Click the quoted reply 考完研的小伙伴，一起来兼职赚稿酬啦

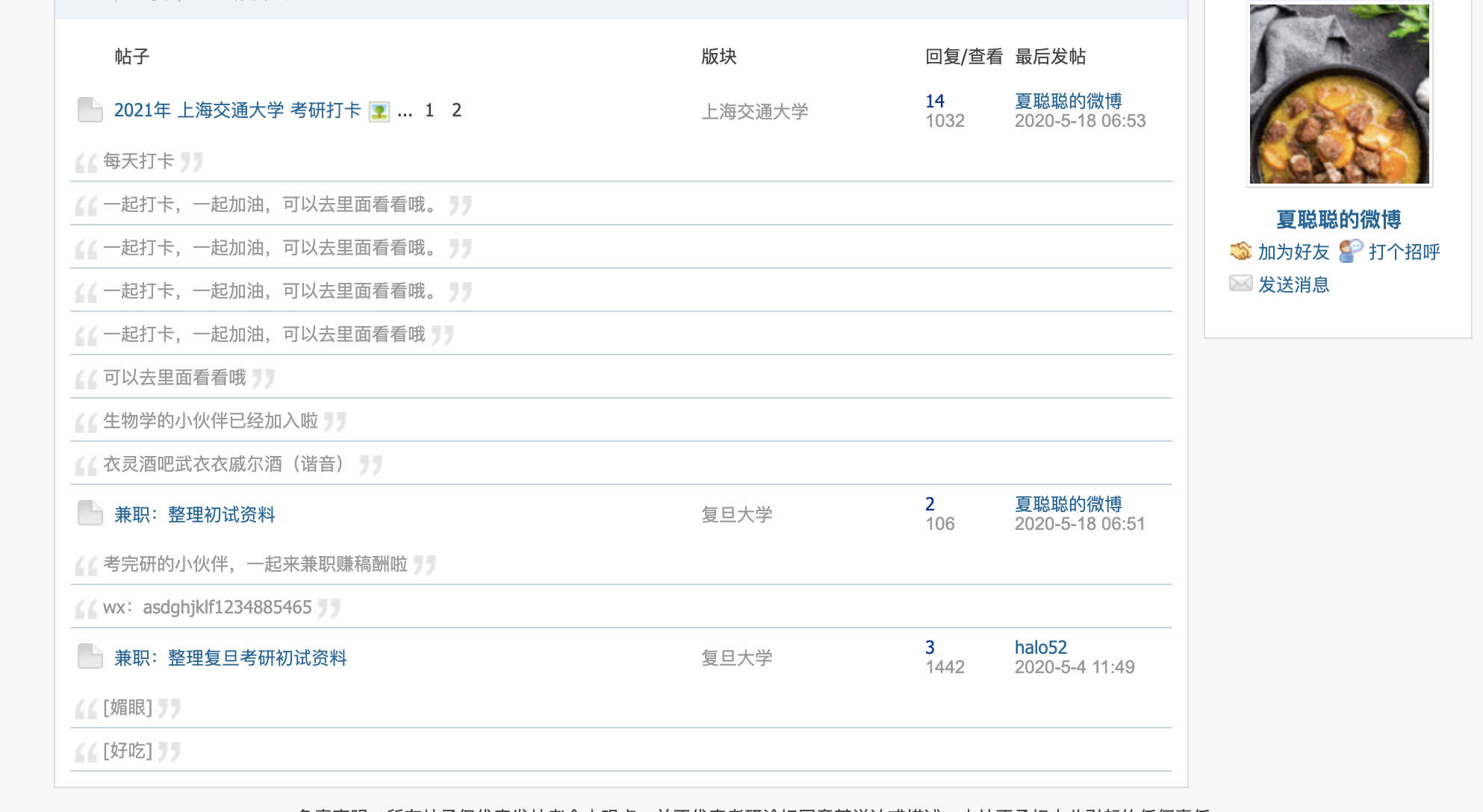click(255, 563)
